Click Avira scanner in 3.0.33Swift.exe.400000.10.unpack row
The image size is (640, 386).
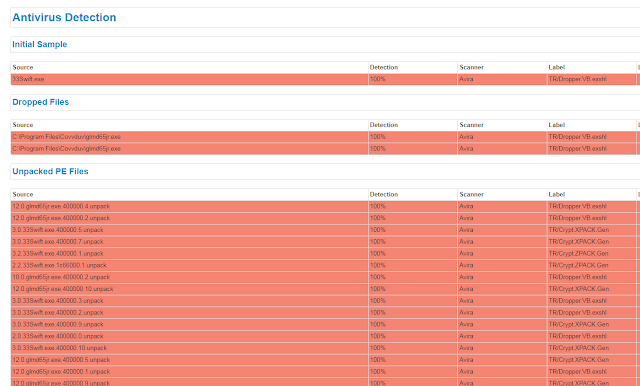[502, 348]
